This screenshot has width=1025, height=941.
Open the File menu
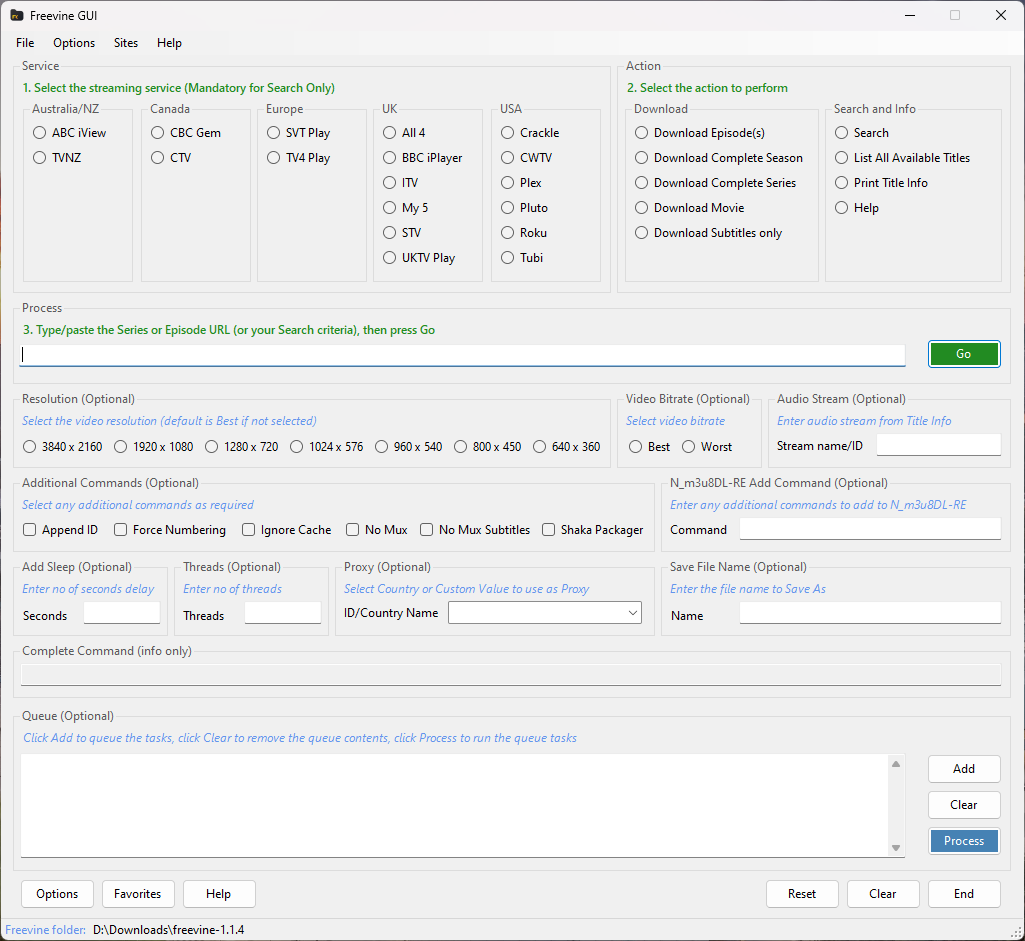coord(25,43)
